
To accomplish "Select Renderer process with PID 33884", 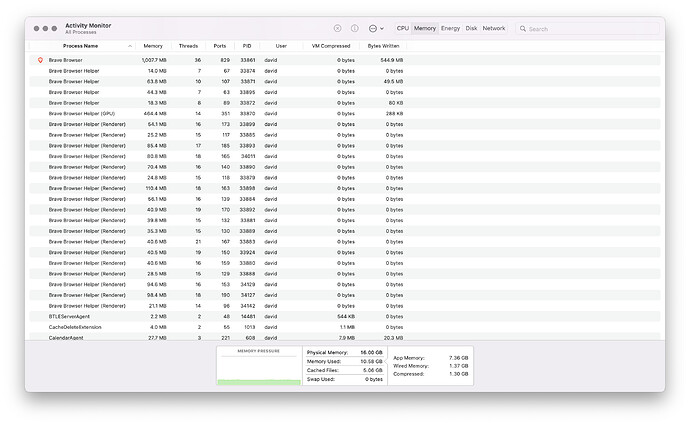I will tap(345, 199).
